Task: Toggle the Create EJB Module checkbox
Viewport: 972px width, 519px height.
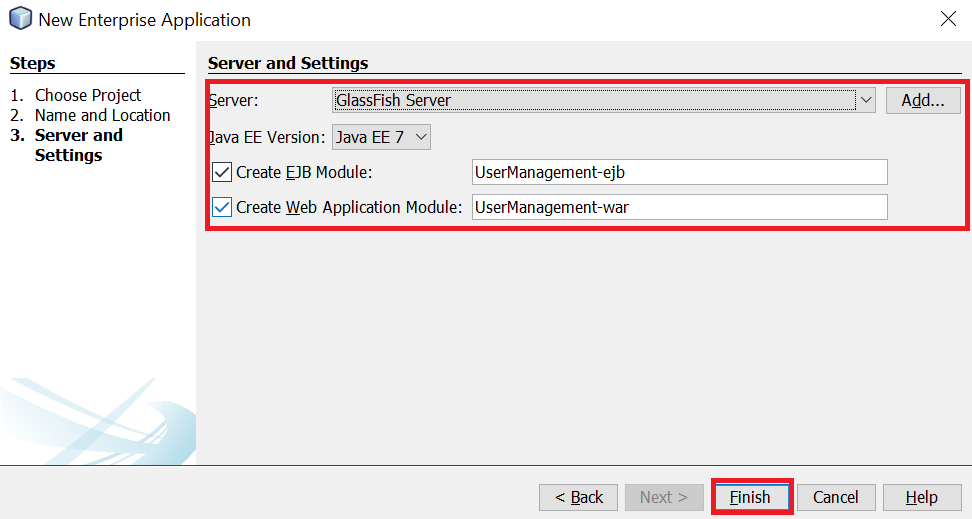Action: (222, 172)
